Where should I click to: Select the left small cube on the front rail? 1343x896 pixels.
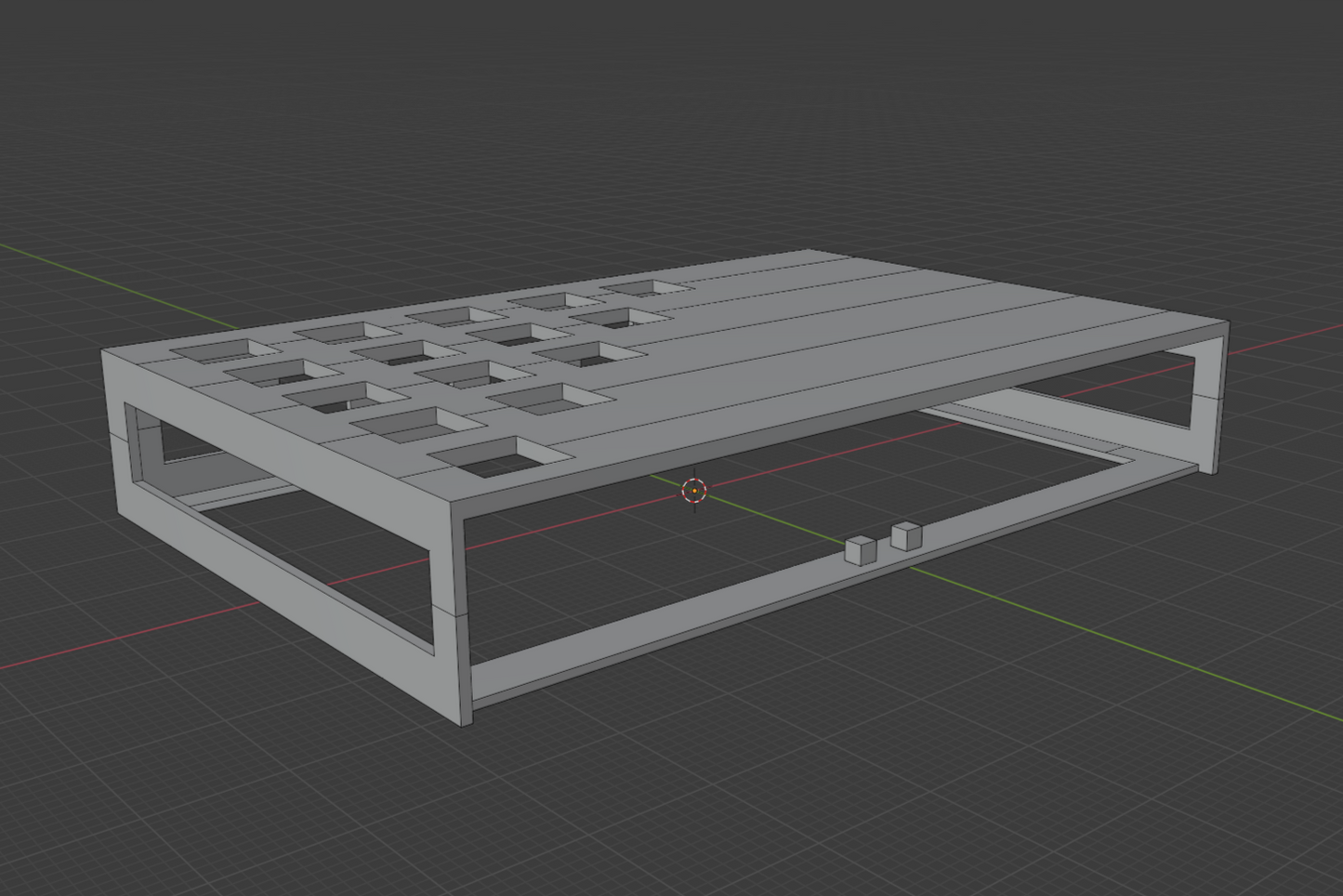pyautogui.click(x=862, y=550)
